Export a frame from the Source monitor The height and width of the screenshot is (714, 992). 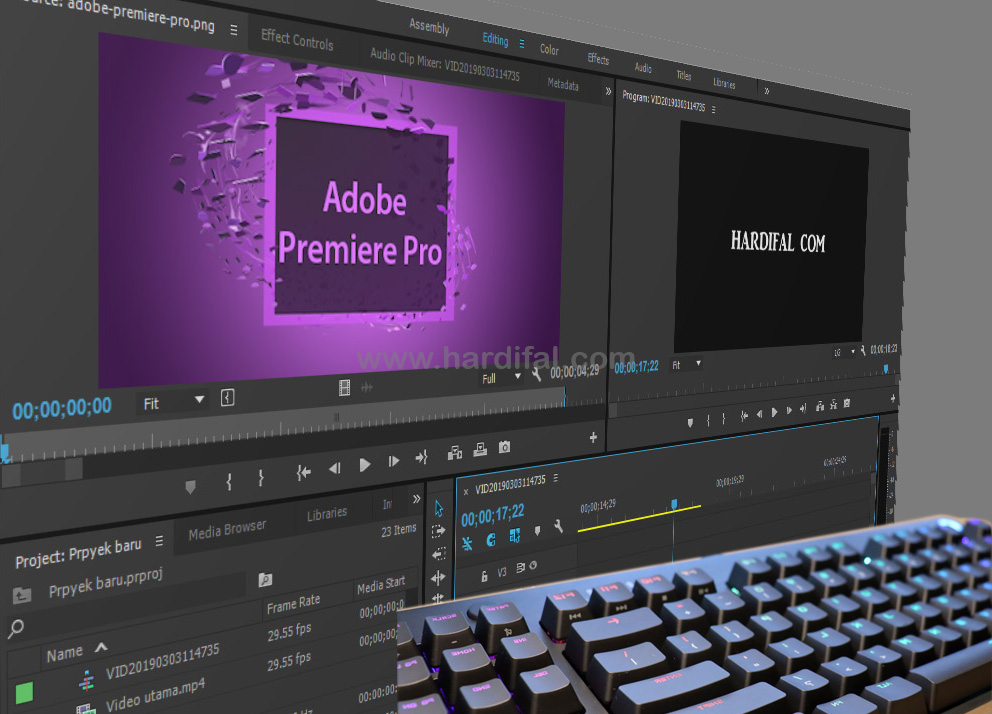tap(504, 447)
